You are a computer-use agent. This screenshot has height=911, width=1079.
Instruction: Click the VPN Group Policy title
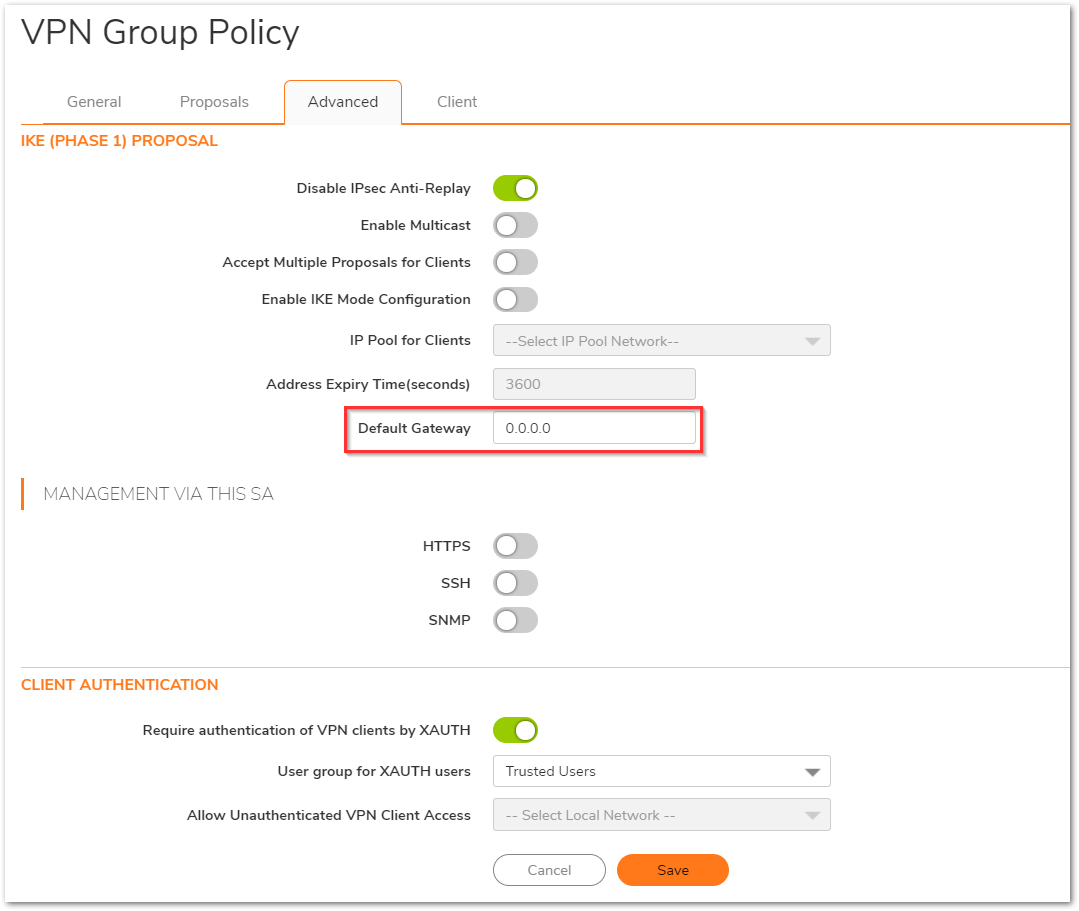(160, 33)
